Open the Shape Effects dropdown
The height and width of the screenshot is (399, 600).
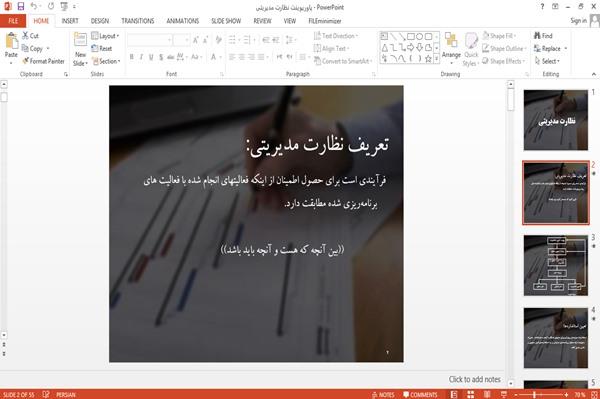pyautogui.click(x=504, y=61)
